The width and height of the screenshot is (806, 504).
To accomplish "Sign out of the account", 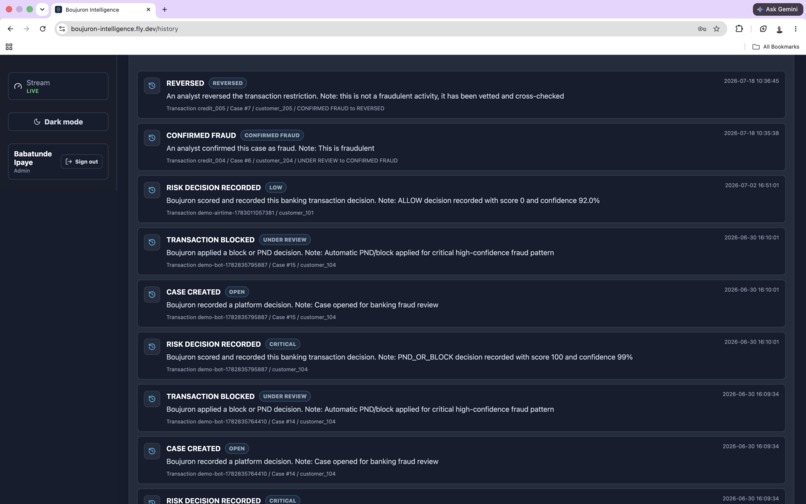I will (x=82, y=161).
